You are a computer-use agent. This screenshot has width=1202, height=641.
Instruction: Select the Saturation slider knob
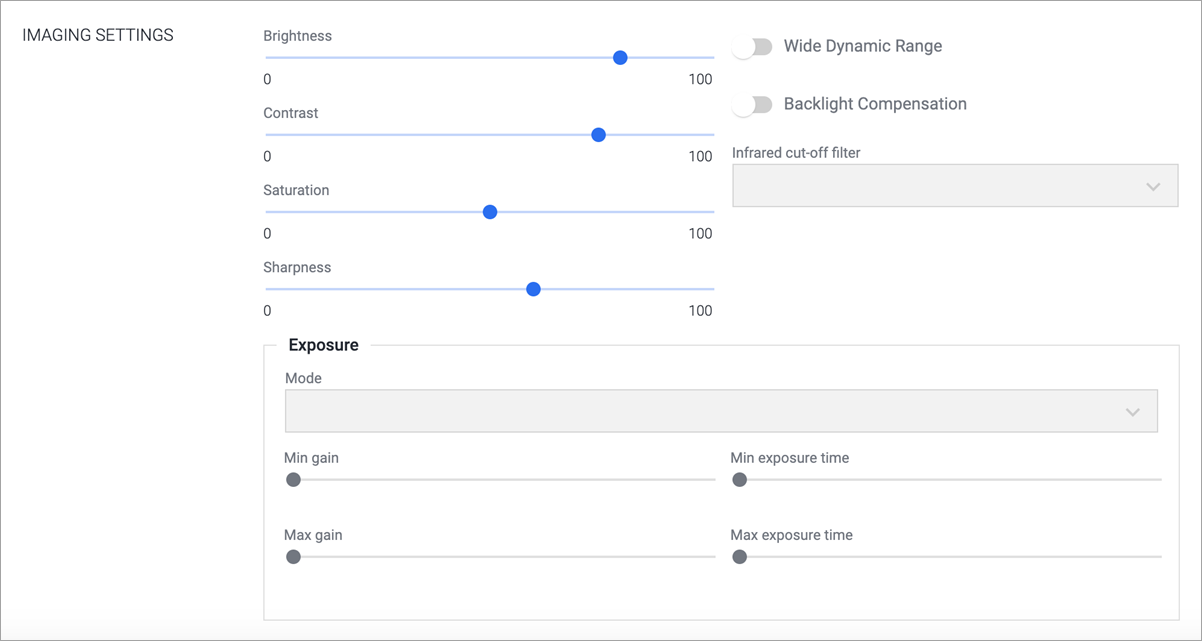point(490,212)
